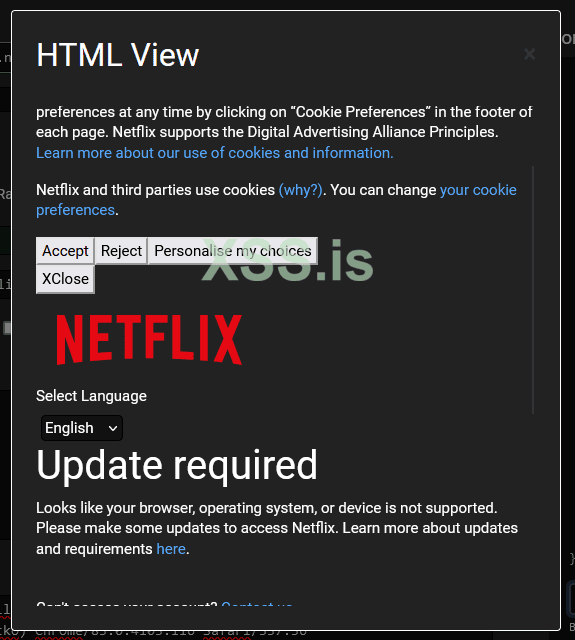Click the 'Select Language' label

[91, 396]
